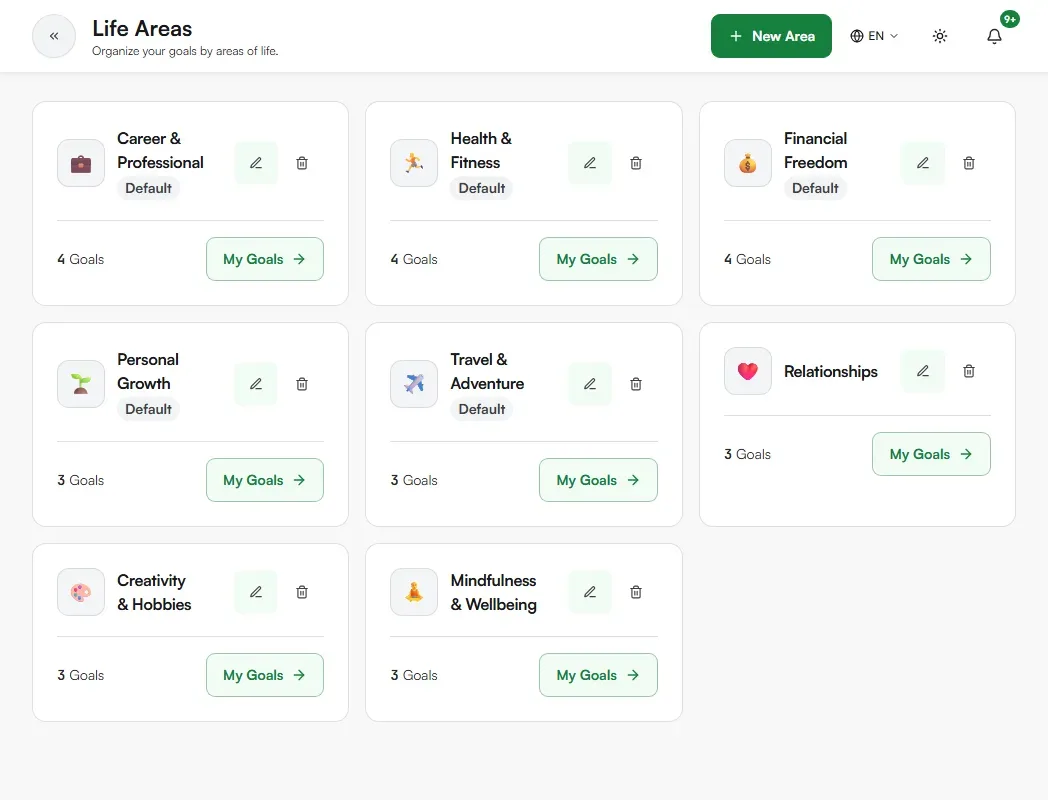This screenshot has width=1048, height=800.
Task: Click the Default tag under Career & Professional
Action: tap(148, 188)
